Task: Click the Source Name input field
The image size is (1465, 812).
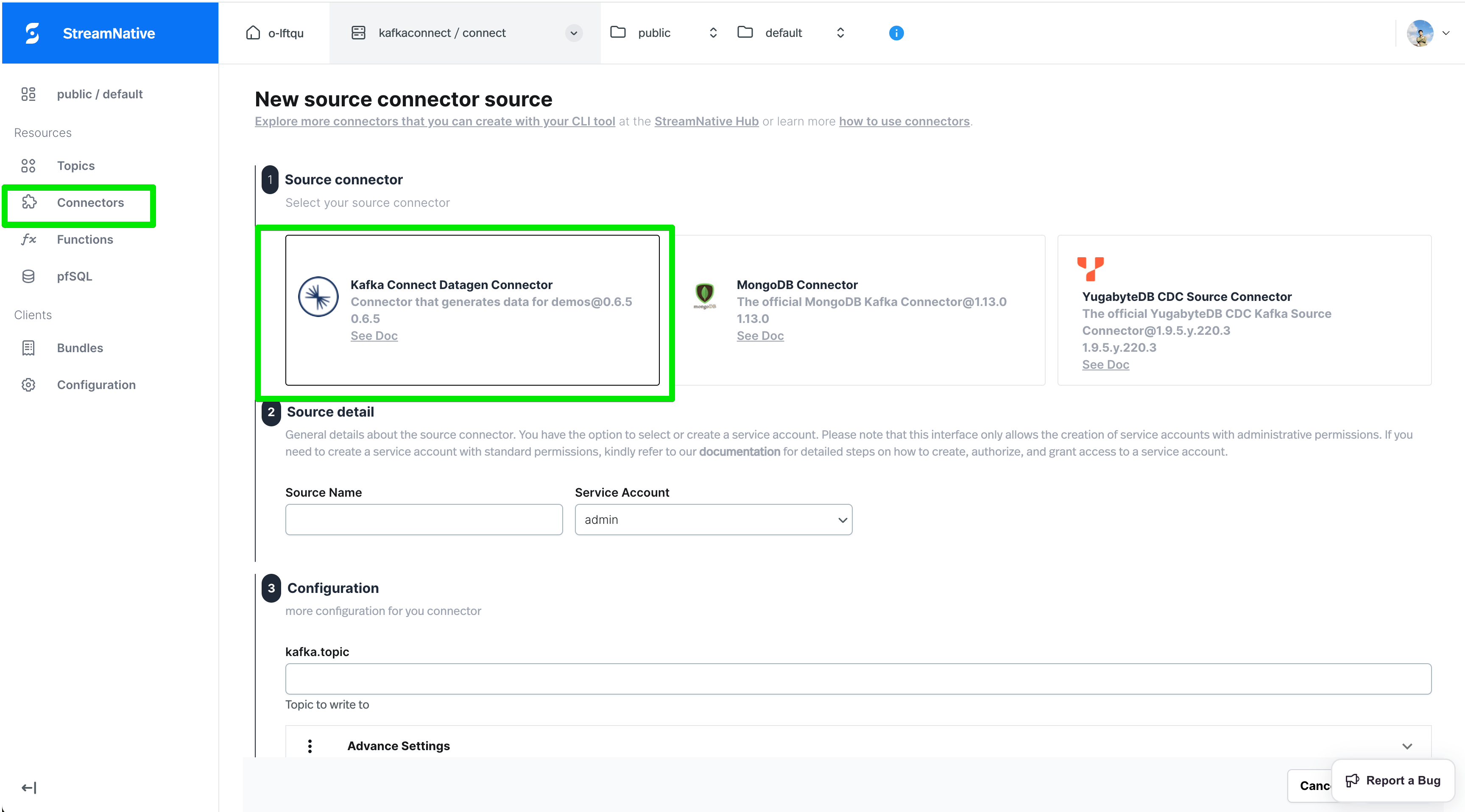Action: click(424, 519)
